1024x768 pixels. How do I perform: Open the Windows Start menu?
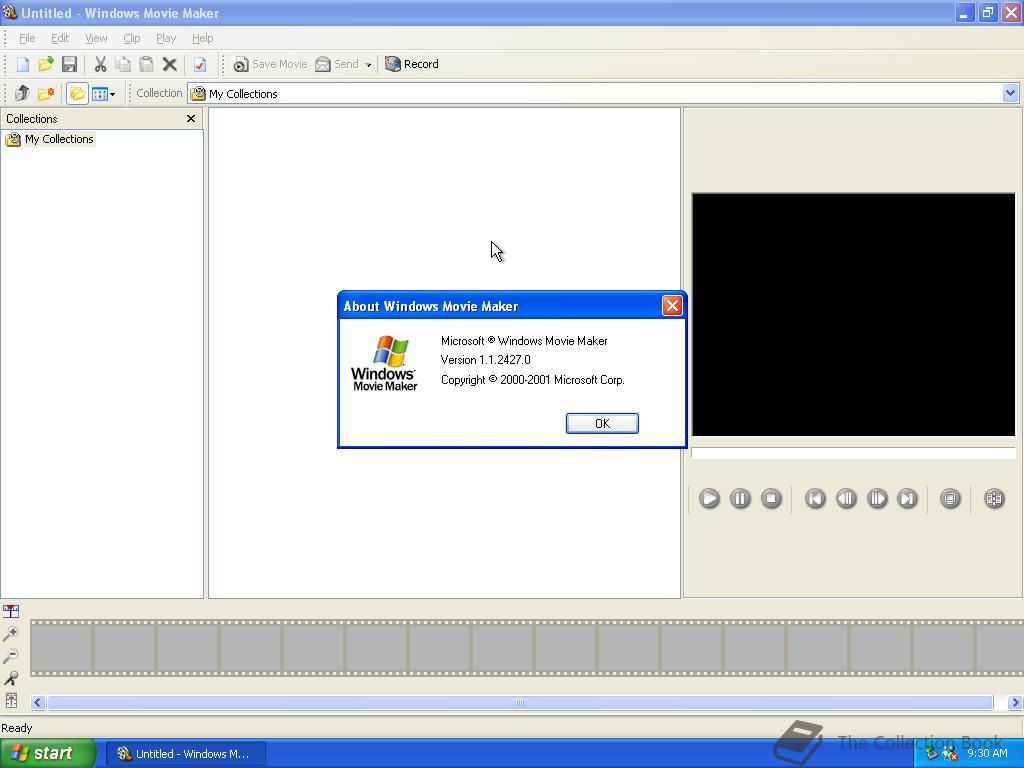[x=48, y=753]
